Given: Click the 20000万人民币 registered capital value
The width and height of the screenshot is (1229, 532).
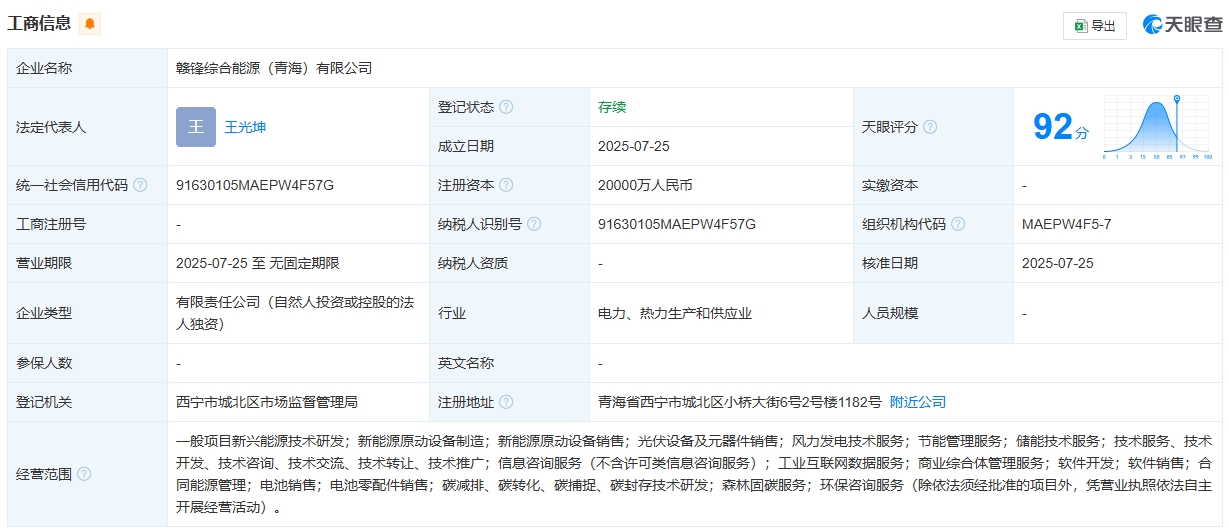Looking at the screenshot, I should pos(645,185).
